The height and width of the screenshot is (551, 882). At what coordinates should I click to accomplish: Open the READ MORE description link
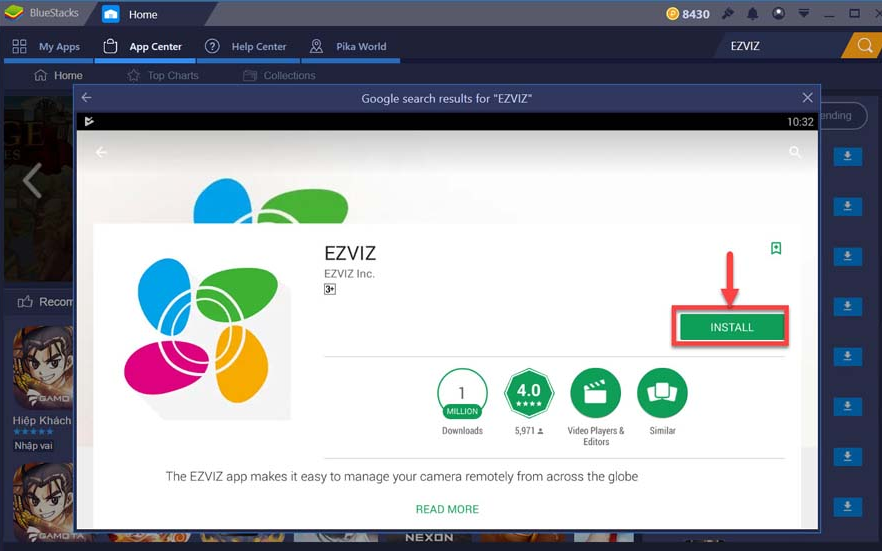pyautogui.click(x=447, y=509)
